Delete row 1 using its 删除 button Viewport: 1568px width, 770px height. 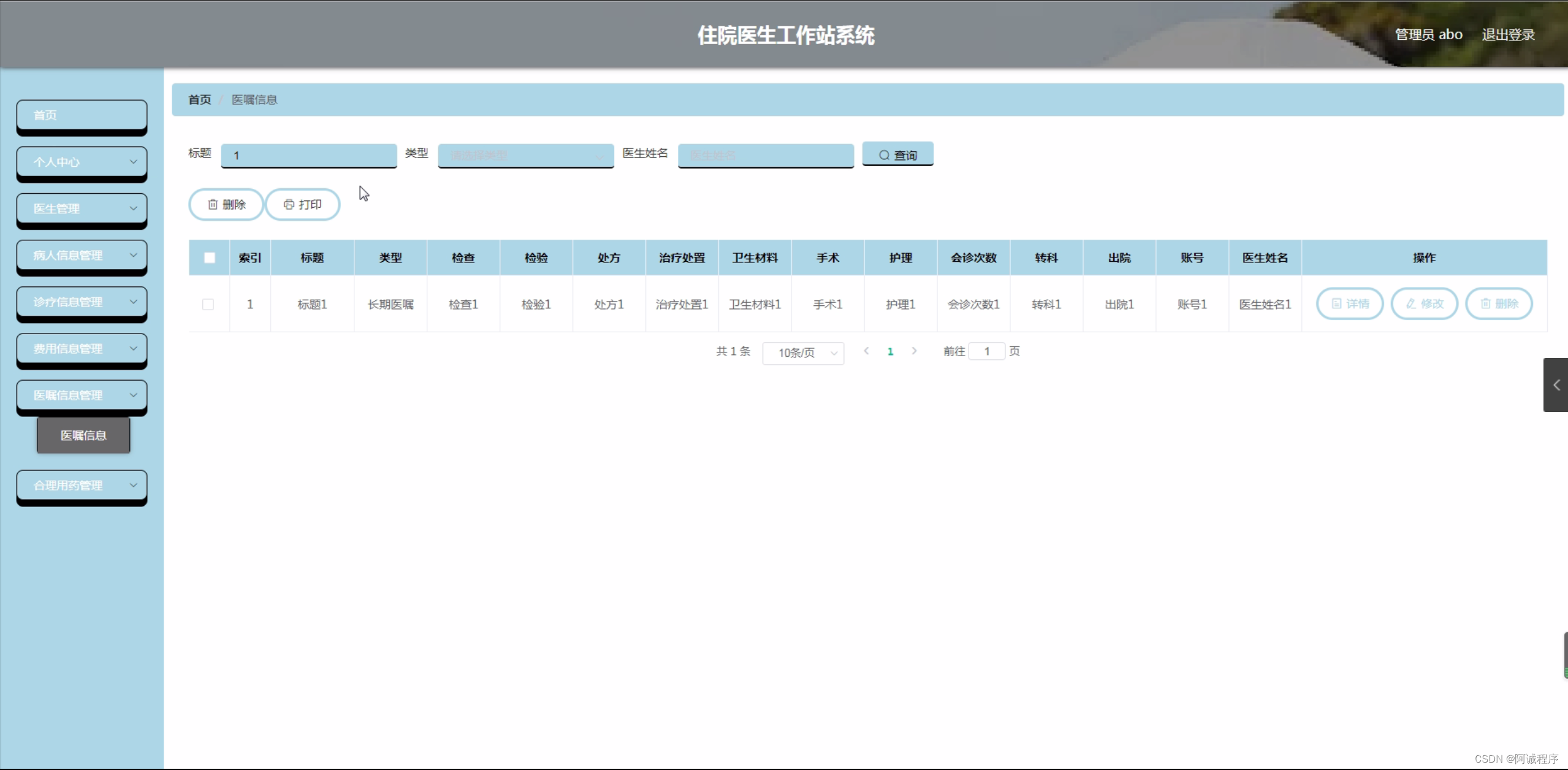point(1499,303)
